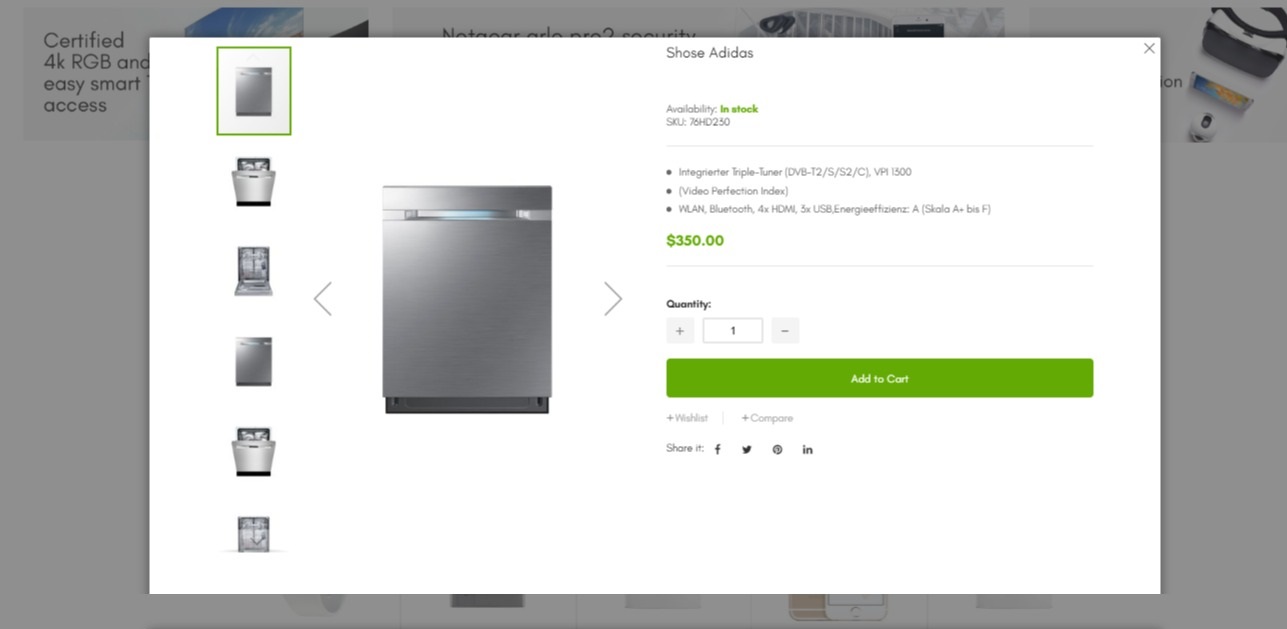
Task: Show next product image arrow
Action: (x=613, y=299)
